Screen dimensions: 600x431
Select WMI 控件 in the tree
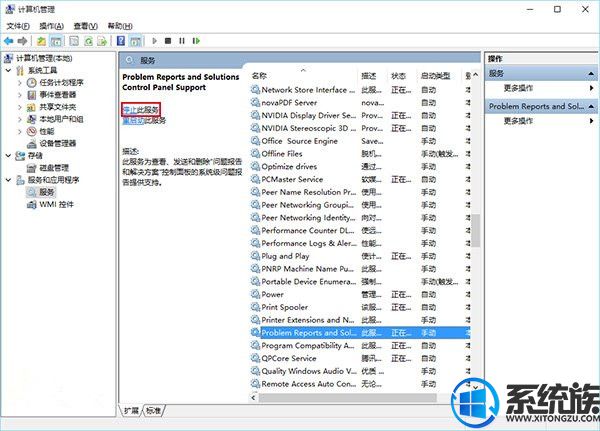coord(56,204)
